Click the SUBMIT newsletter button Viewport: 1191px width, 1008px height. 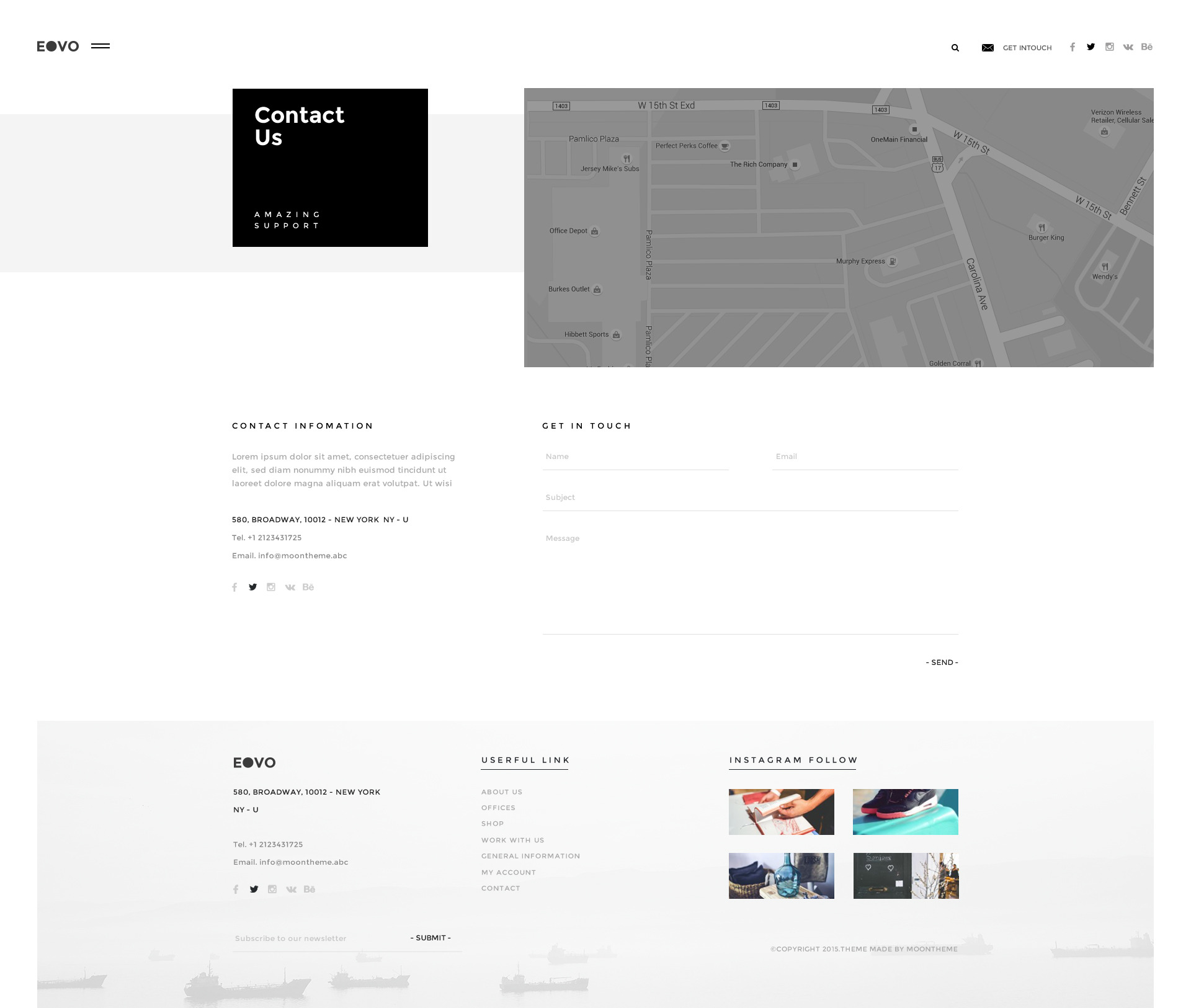pos(430,938)
